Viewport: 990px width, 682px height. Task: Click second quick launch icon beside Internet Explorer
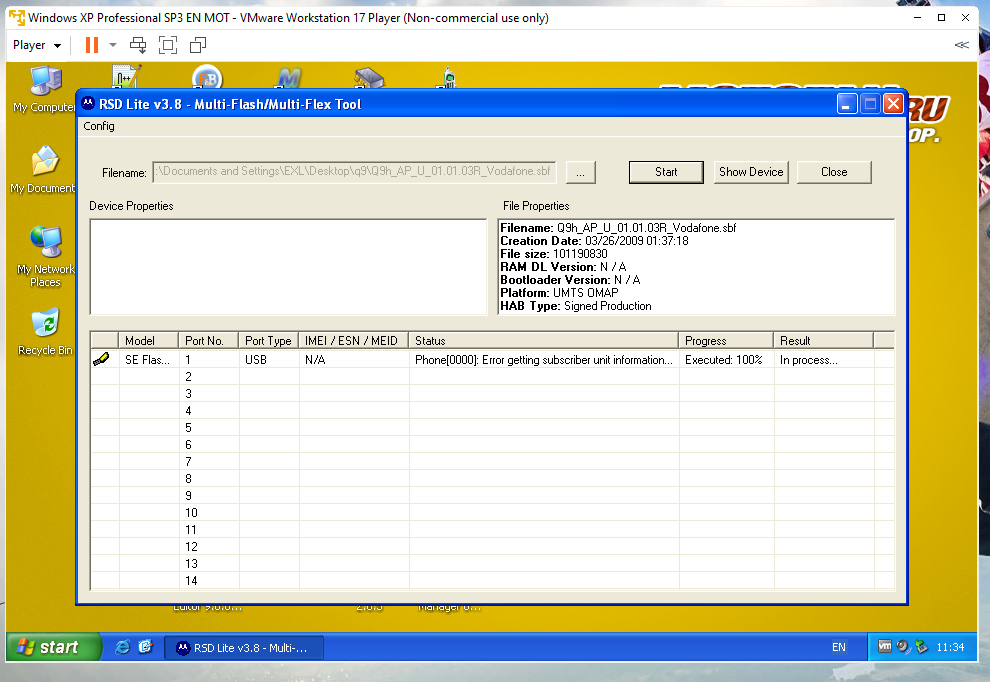click(146, 647)
